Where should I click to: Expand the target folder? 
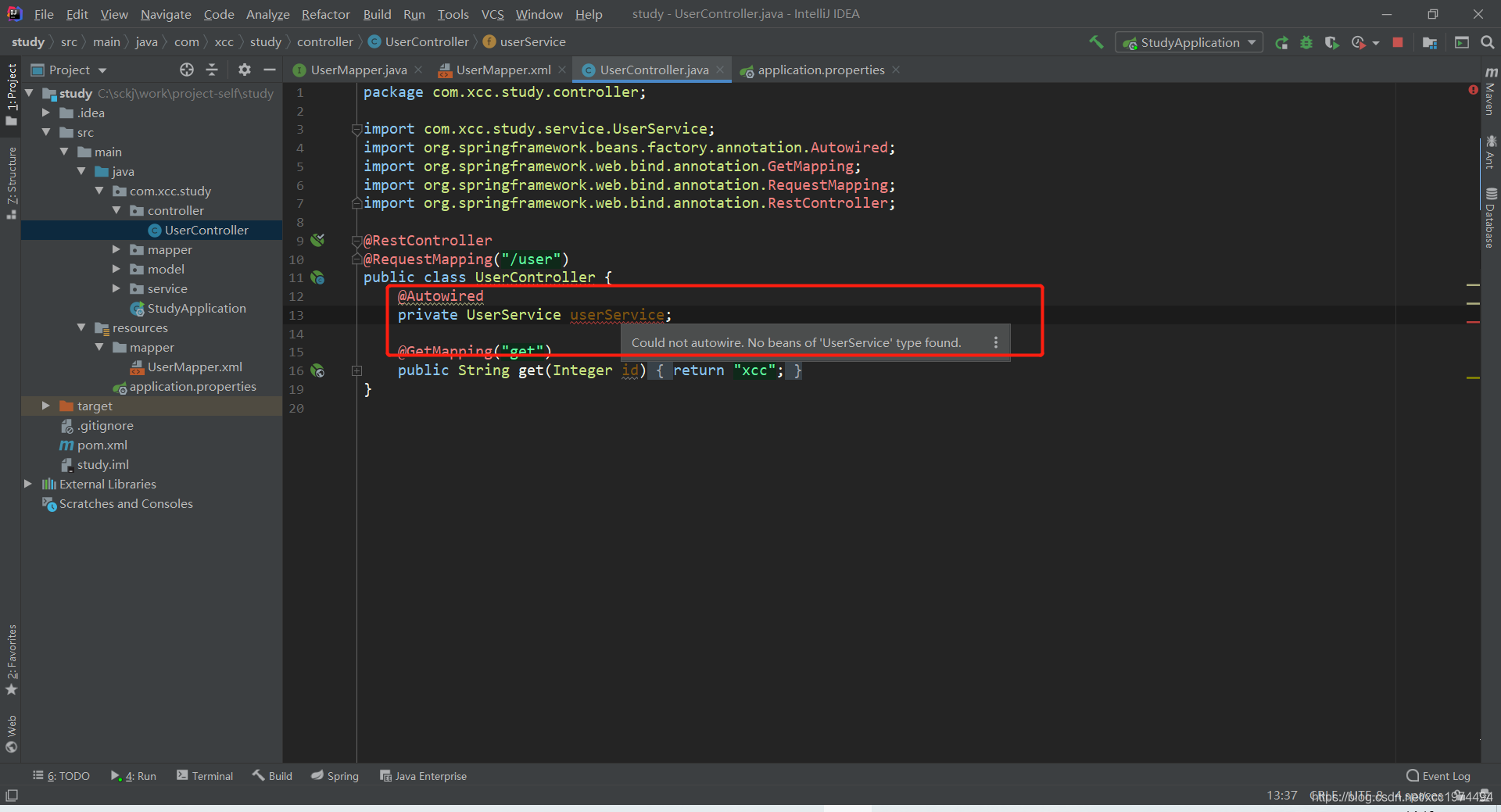coord(46,406)
